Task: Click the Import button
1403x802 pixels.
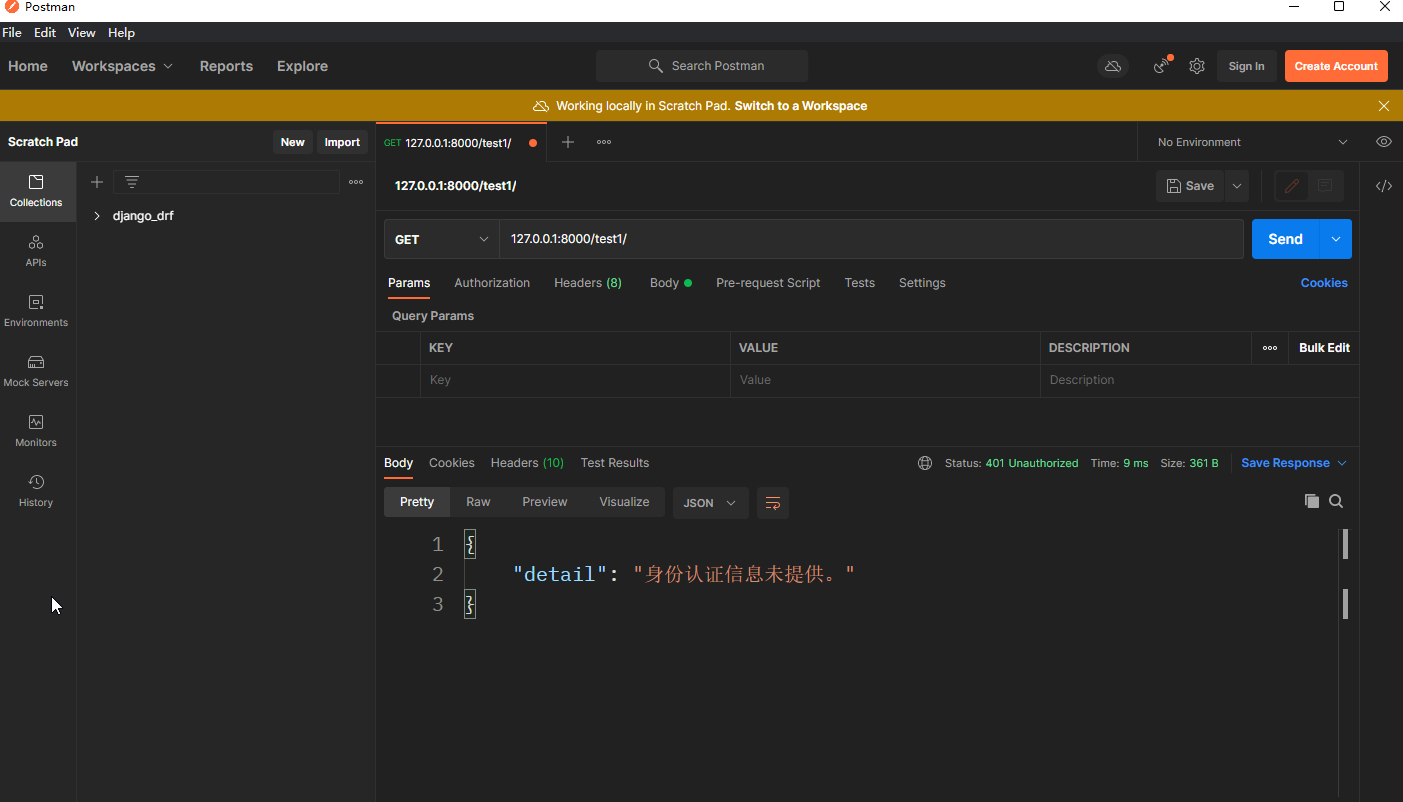Action: click(342, 142)
